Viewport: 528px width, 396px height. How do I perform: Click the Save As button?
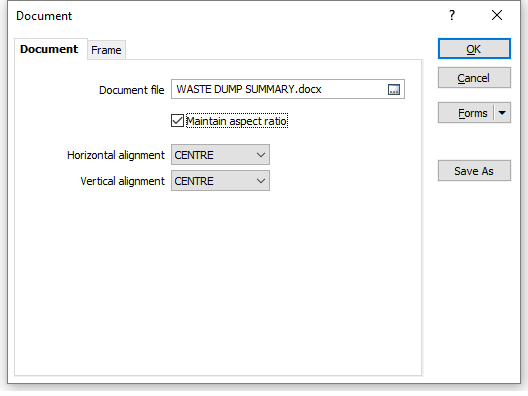(x=474, y=171)
